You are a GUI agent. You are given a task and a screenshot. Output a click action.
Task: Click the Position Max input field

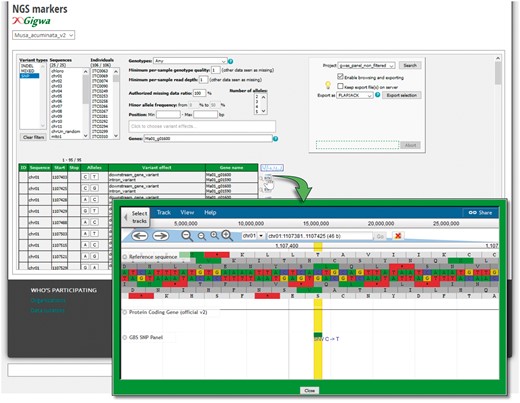tap(205, 114)
